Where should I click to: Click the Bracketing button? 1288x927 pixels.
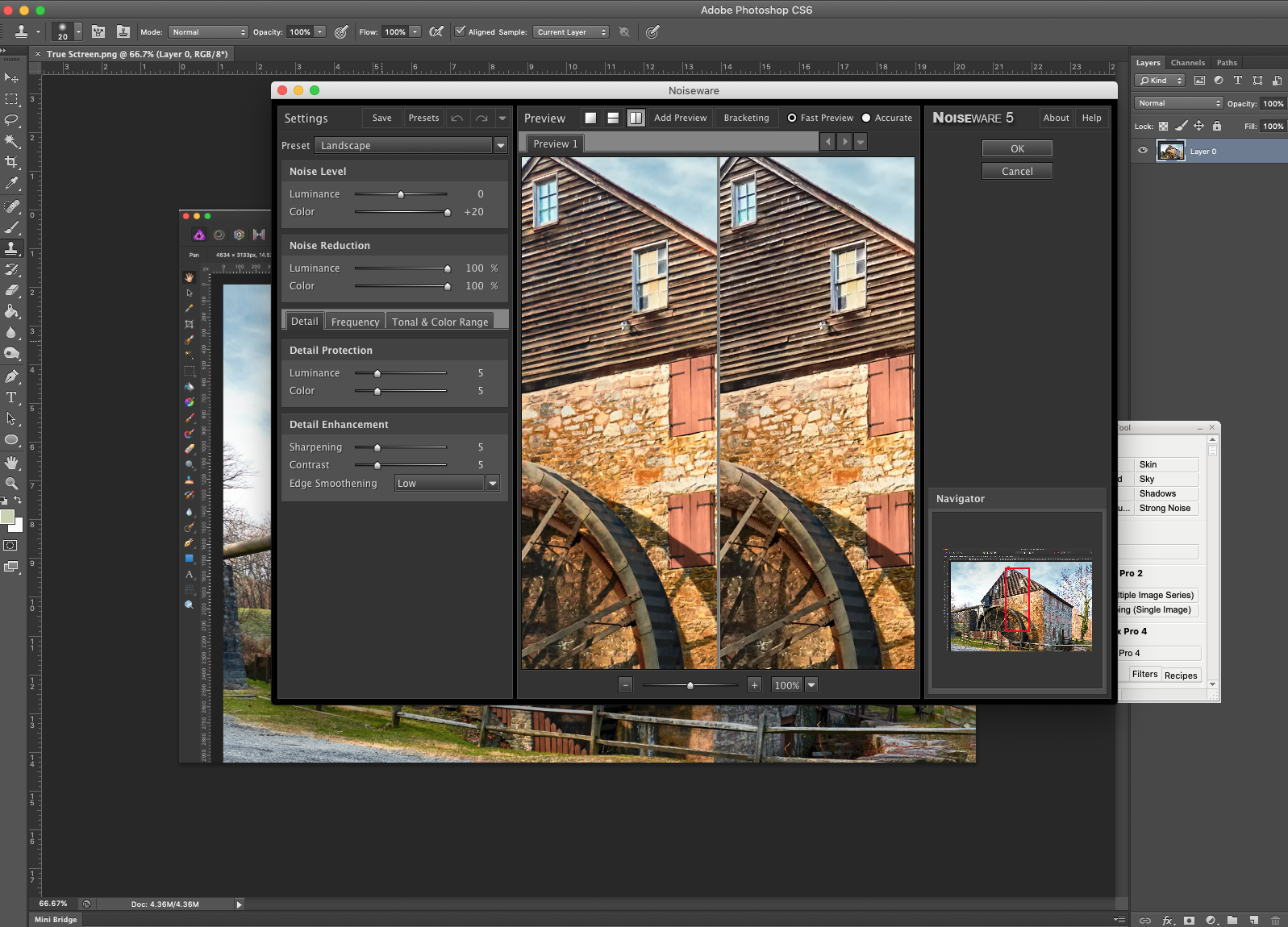coord(746,118)
